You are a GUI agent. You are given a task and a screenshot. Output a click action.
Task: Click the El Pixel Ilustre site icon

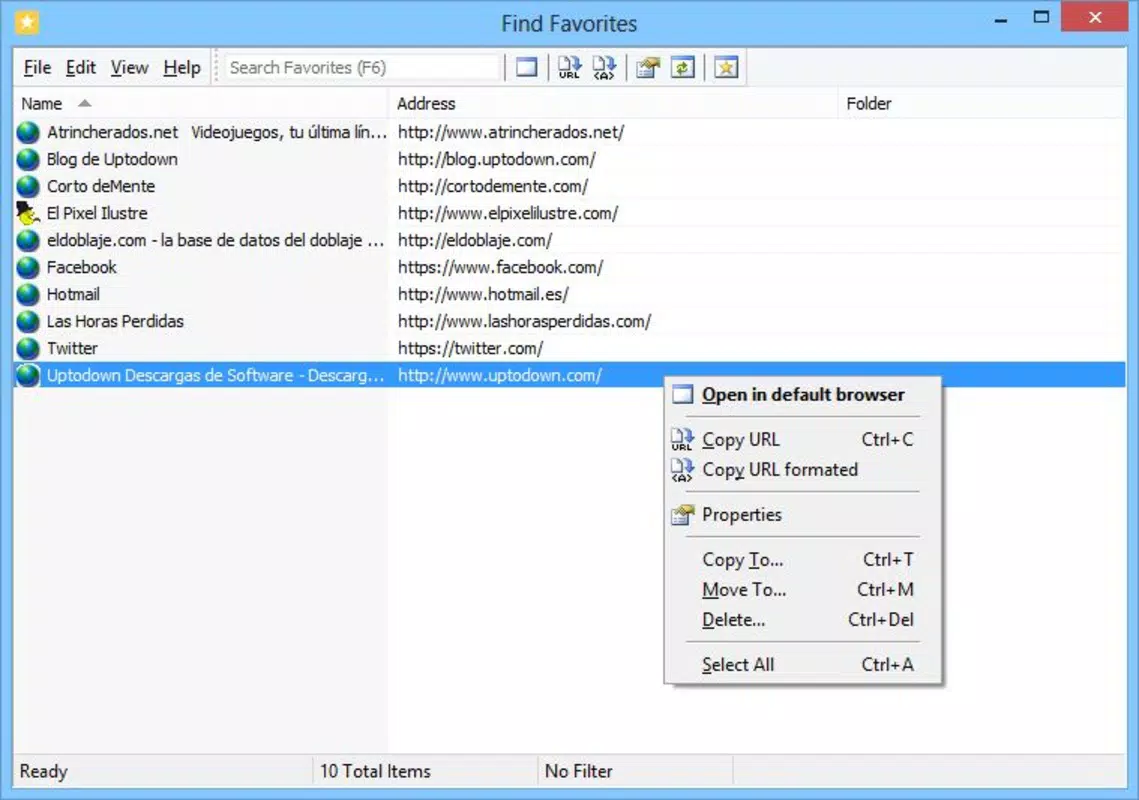coord(28,213)
